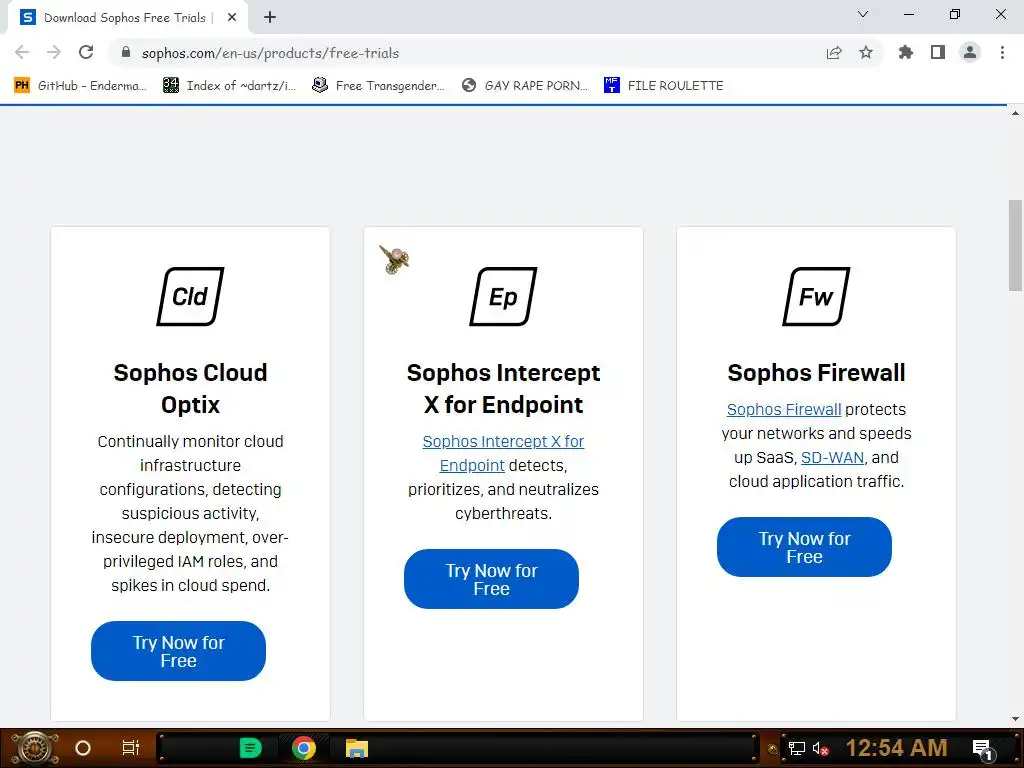Click Sophos Intercept X for Endpoint heading
Screen dimensions: 1024x768
coord(504,389)
